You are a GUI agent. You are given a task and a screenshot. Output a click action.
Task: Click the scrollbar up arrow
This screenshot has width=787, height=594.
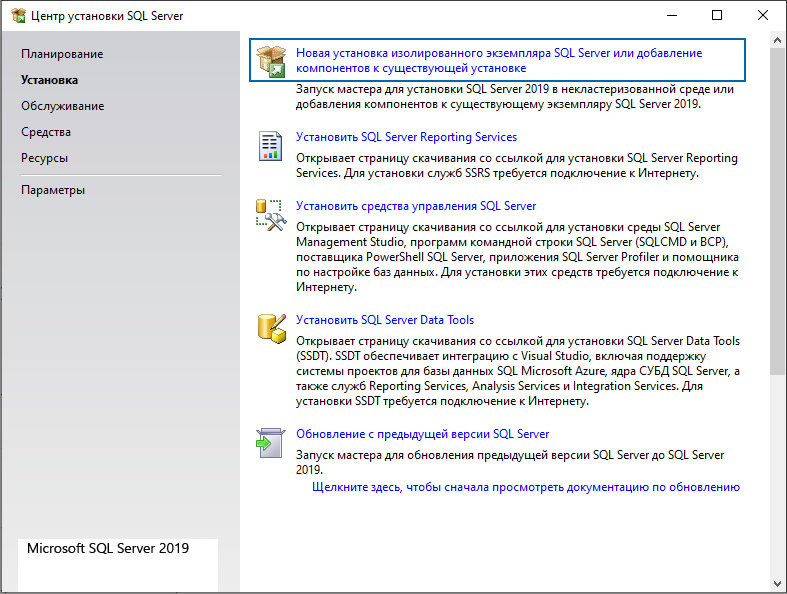coord(778,40)
